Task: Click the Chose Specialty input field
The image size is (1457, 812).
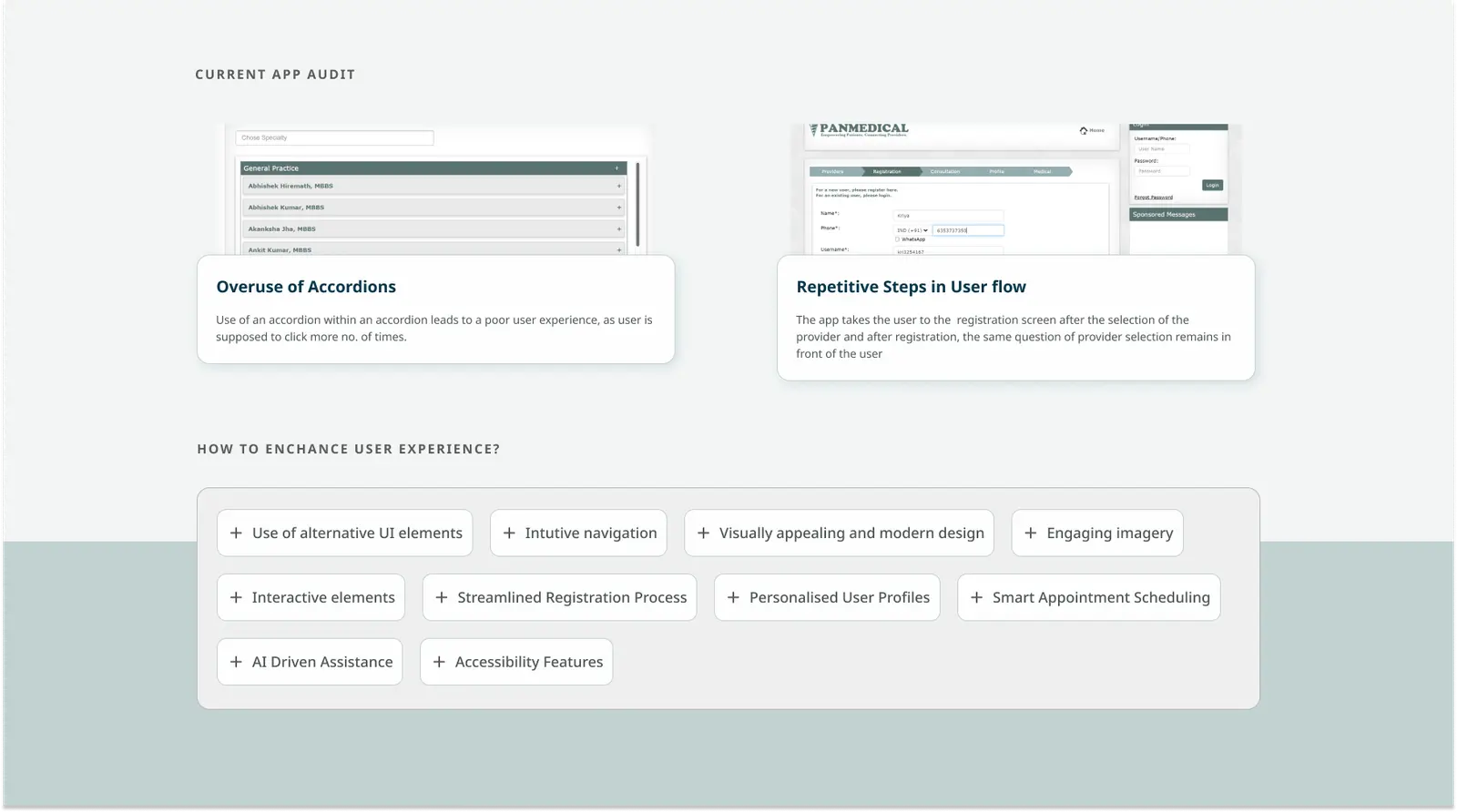Action: 334,137
